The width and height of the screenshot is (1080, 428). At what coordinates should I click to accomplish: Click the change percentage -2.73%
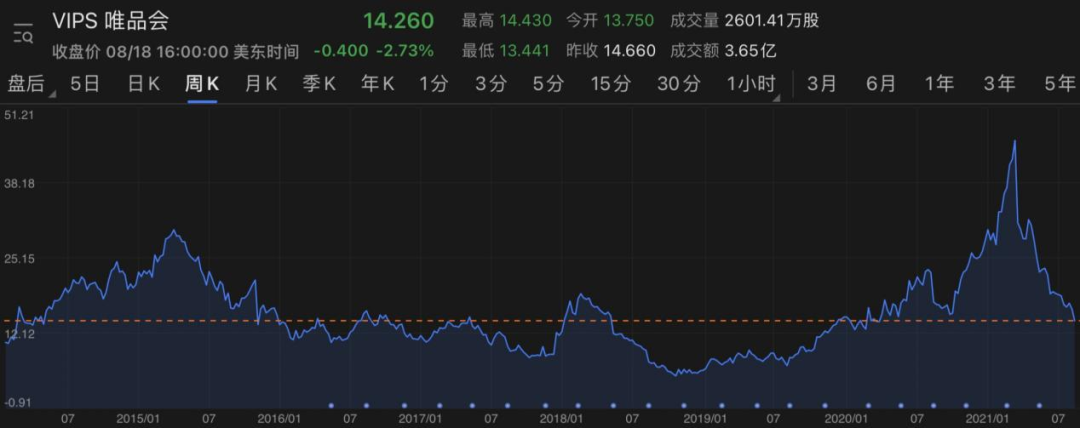(x=405, y=51)
